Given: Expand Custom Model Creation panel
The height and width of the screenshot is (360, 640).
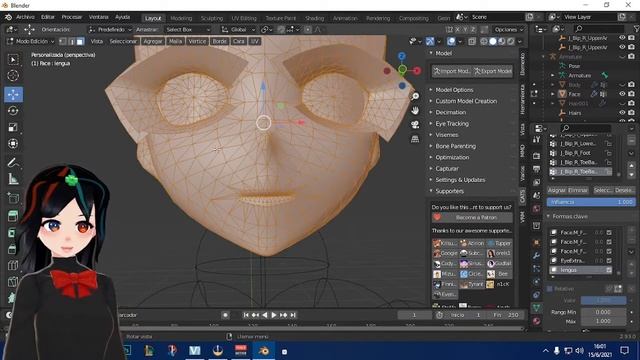Looking at the screenshot, I should 466,101.
